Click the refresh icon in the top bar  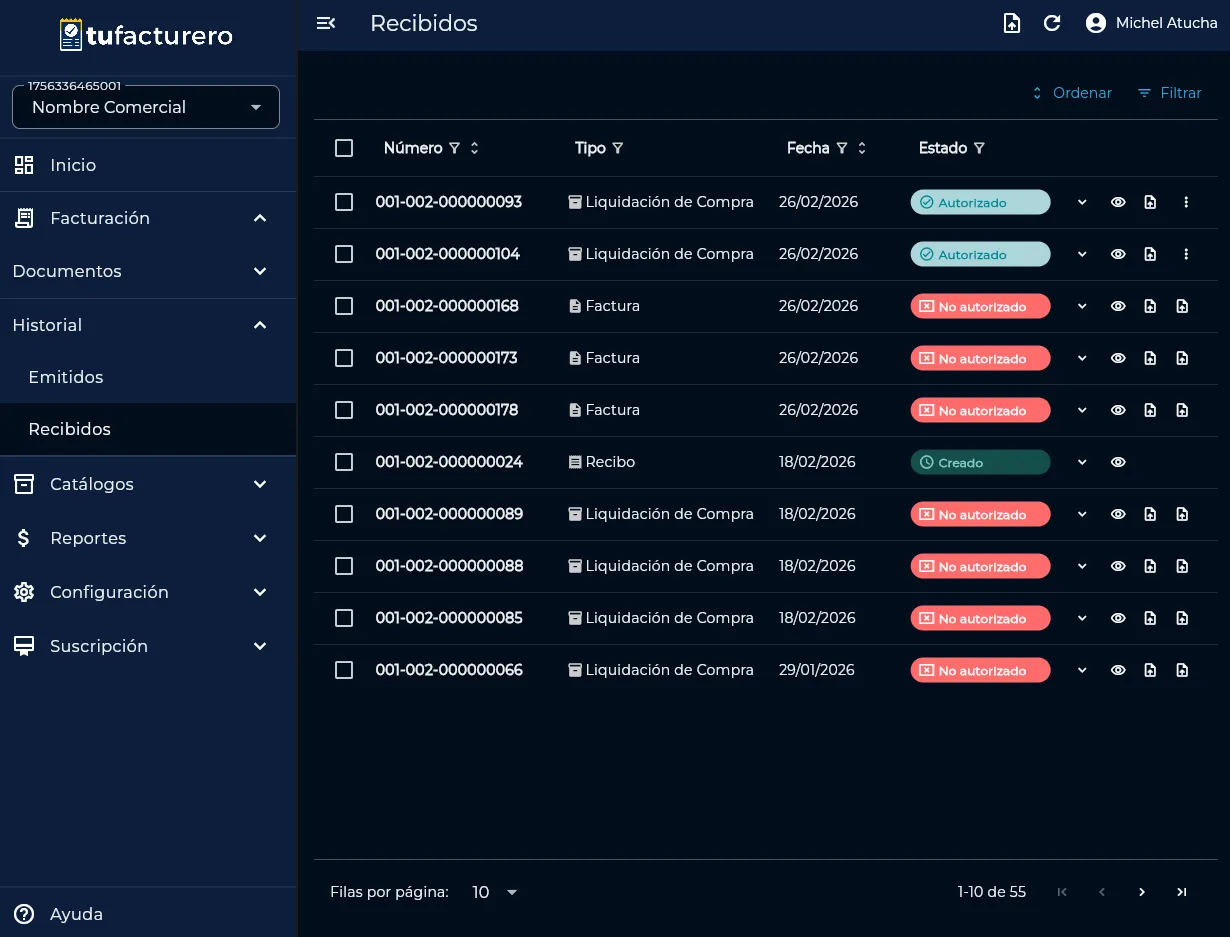[x=1052, y=23]
